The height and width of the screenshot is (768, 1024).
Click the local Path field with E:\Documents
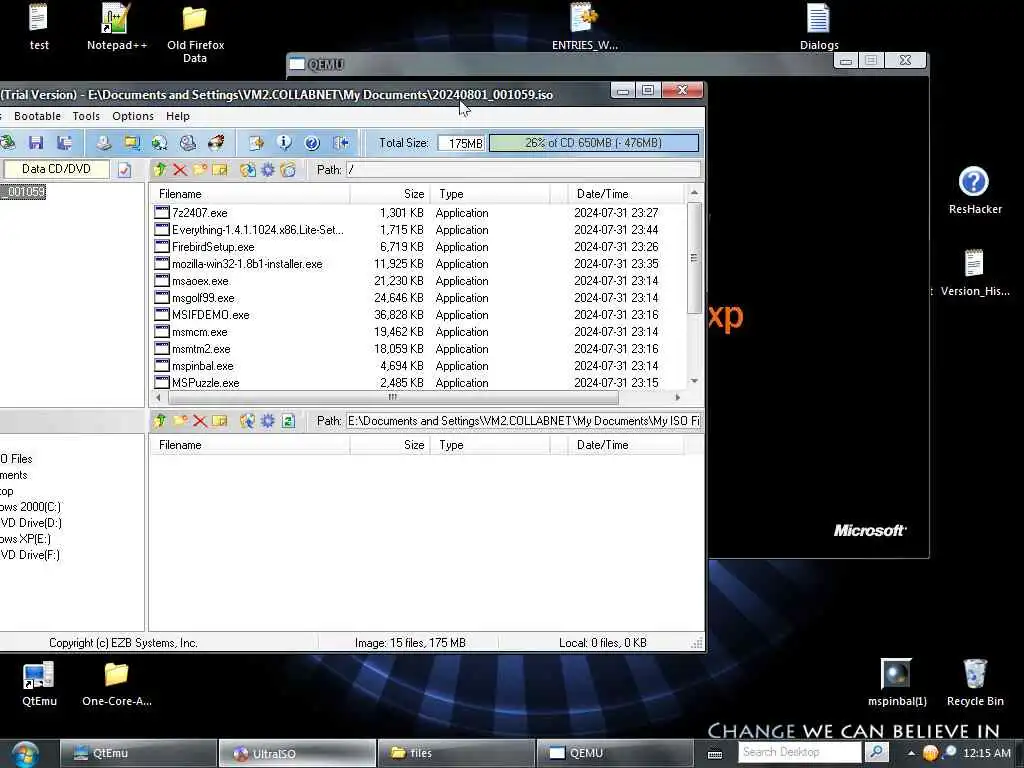pos(523,421)
